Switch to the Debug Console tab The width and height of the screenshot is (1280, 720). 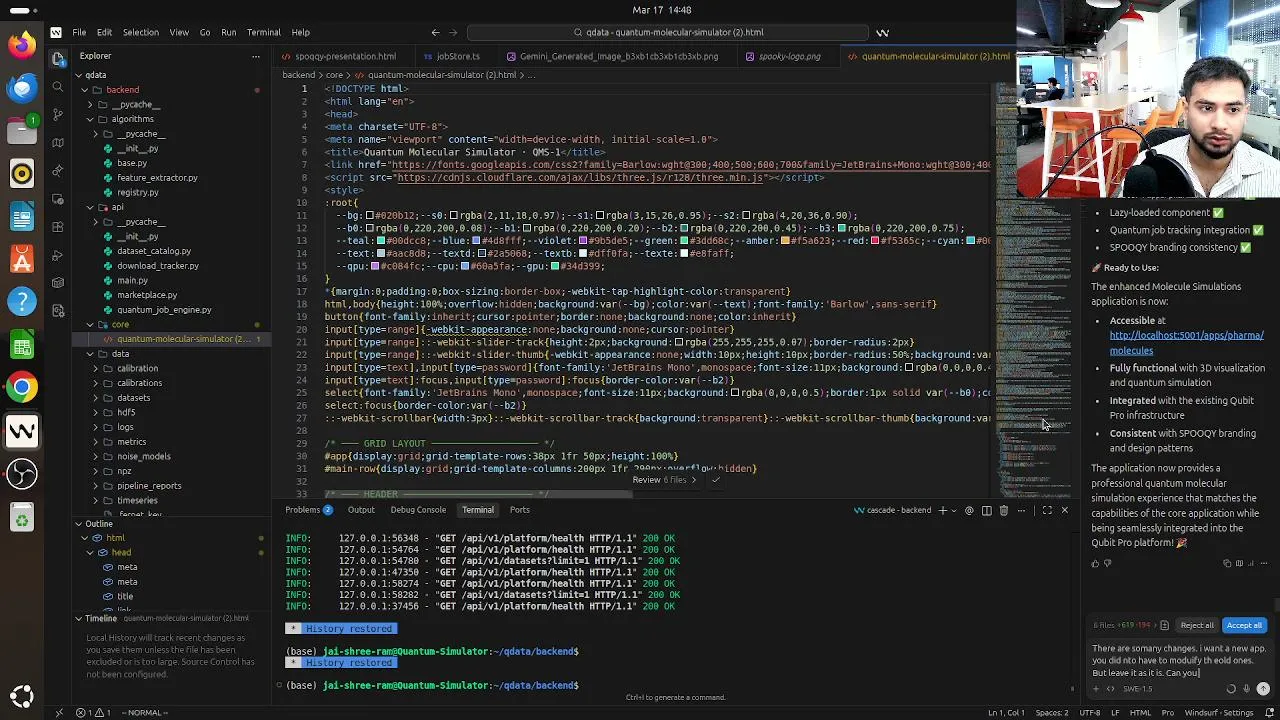418,510
